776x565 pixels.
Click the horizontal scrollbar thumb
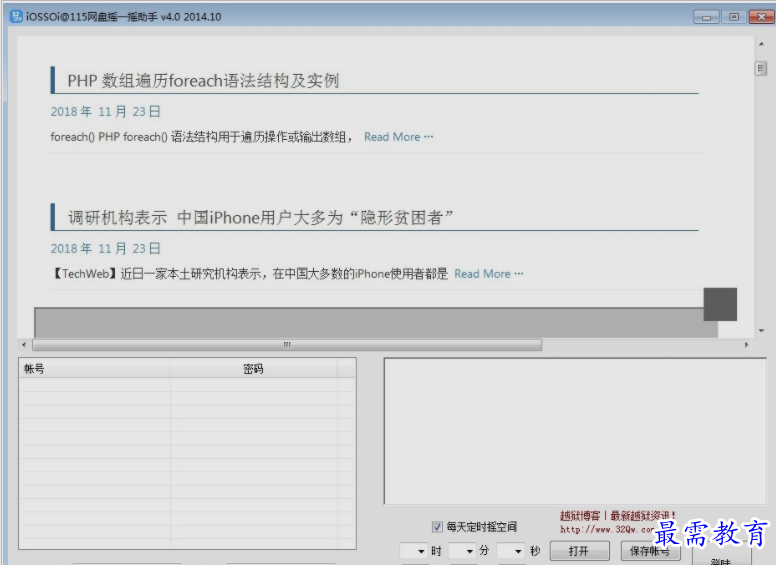[x=287, y=344]
